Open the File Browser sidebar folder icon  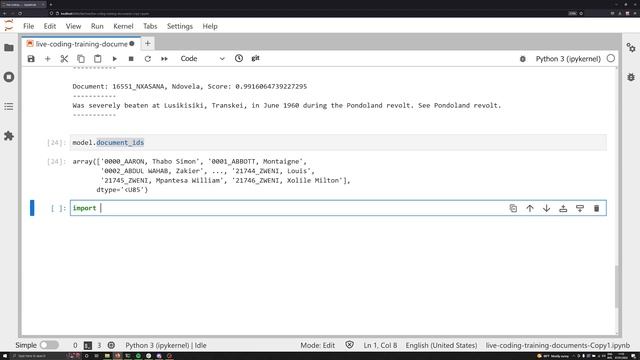[x=9, y=48]
